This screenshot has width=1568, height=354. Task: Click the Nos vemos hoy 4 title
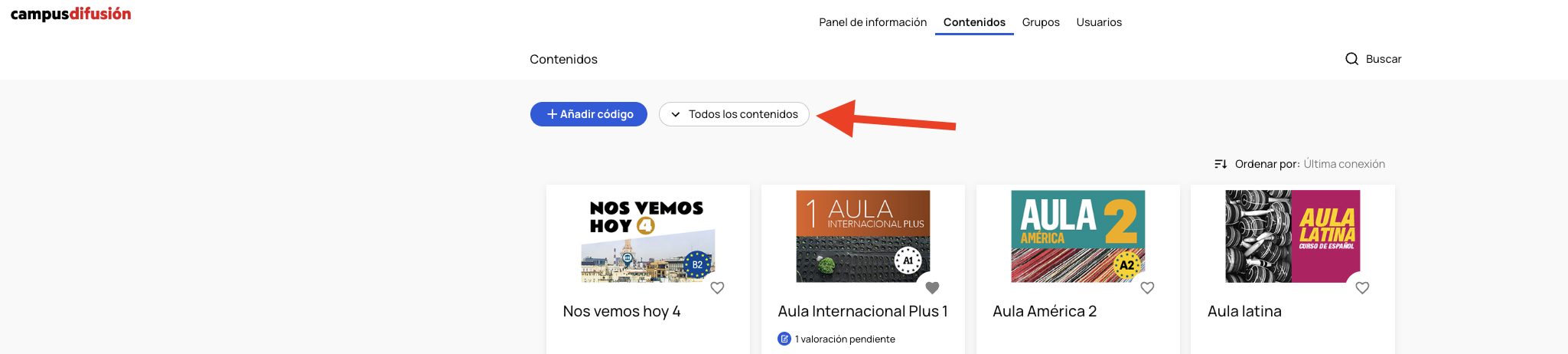621,311
